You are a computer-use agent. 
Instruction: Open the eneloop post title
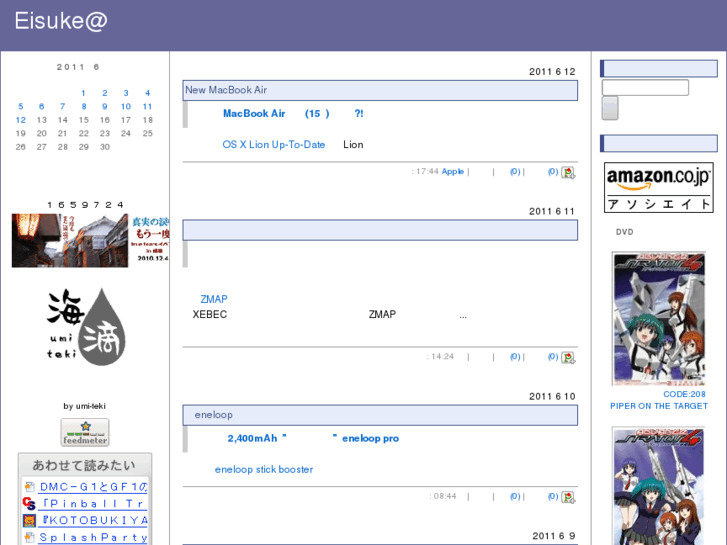coord(213,415)
